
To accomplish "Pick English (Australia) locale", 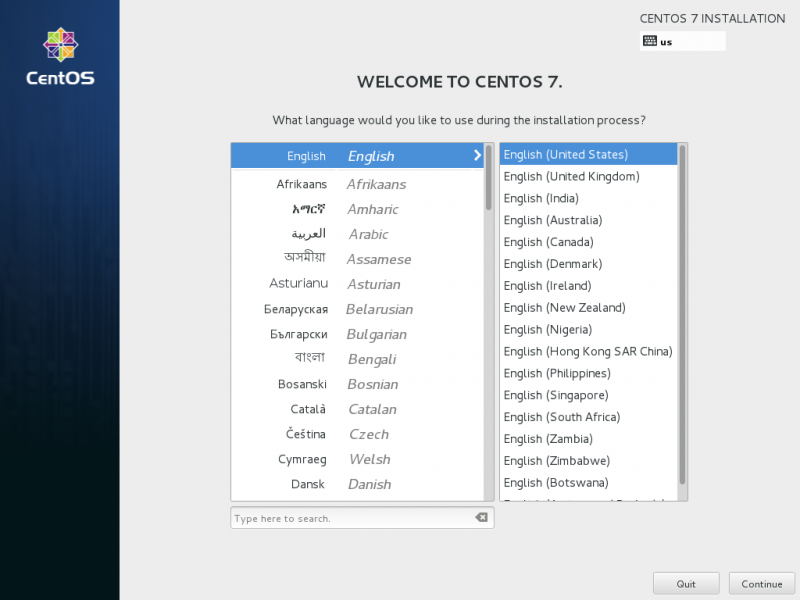I will pos(553,220).
